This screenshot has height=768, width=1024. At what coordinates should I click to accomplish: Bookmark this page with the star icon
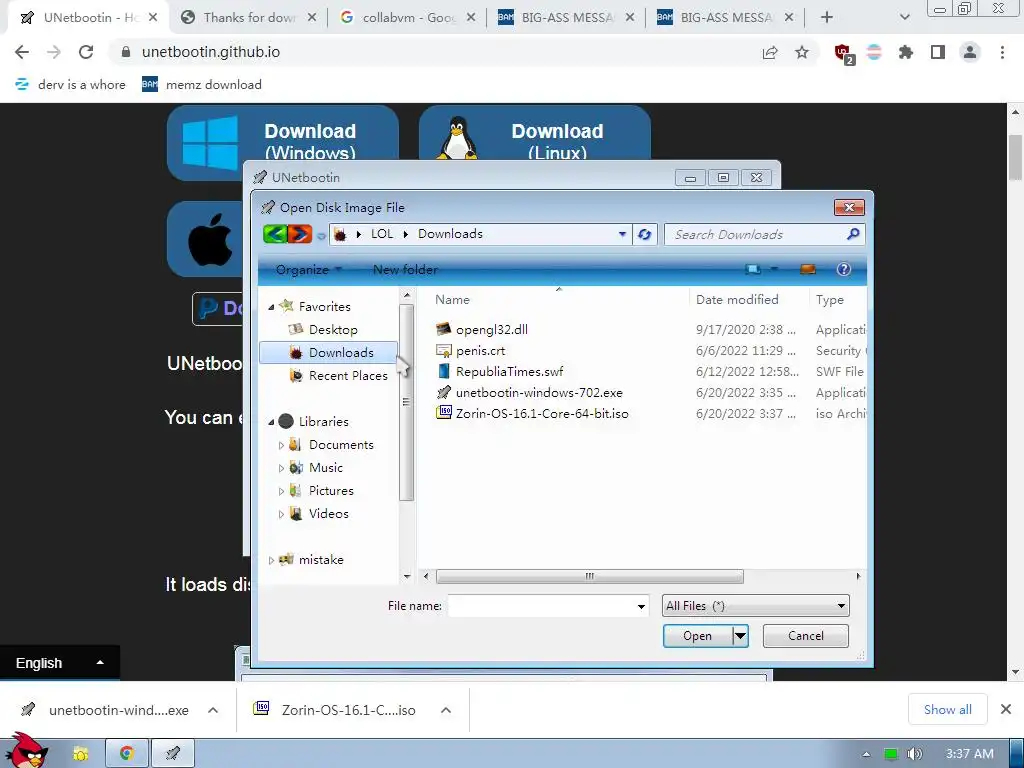point(802,52)
